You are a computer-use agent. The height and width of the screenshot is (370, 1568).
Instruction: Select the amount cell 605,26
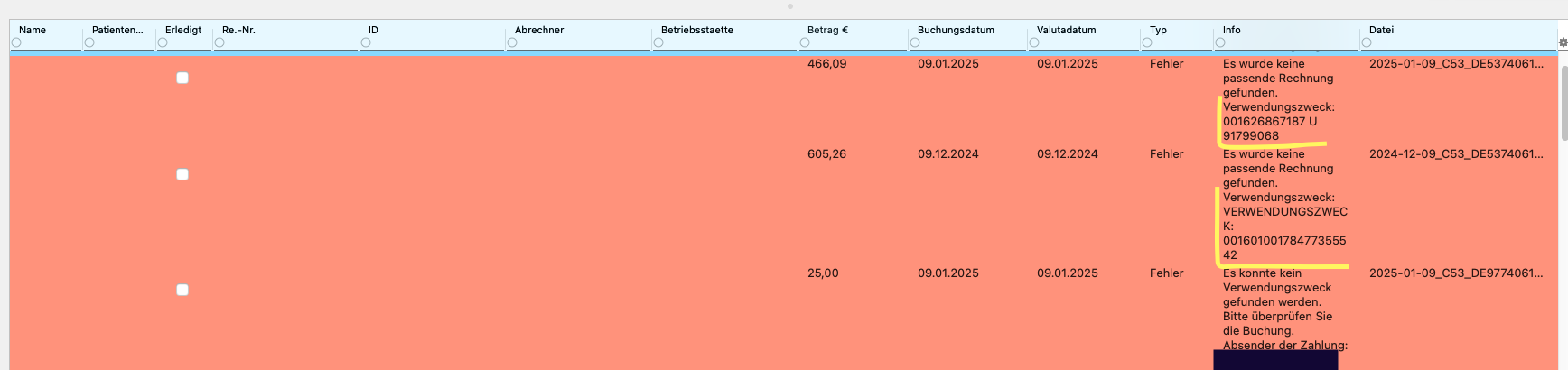coord(826,154)
